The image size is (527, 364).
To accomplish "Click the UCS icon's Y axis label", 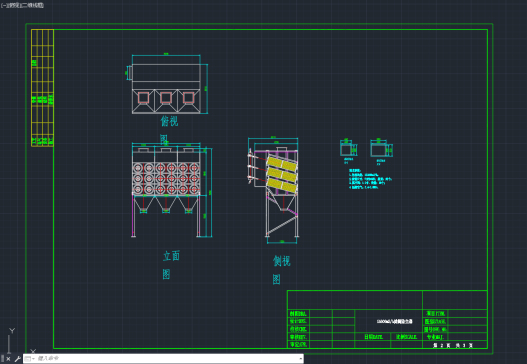I will pyautogui.click(x=12, y=331).
